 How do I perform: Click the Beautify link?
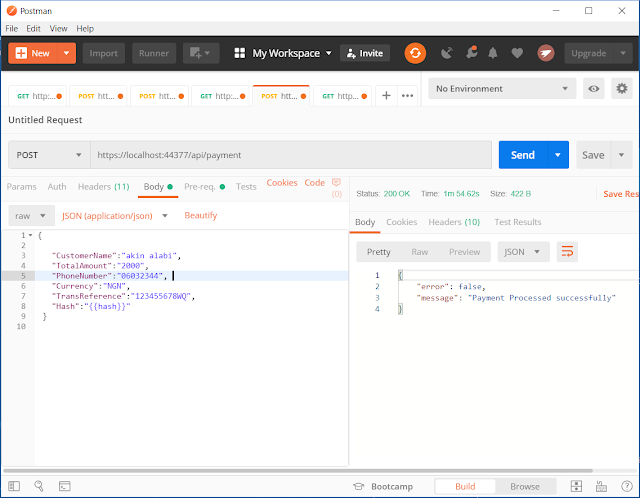point(200,216)
